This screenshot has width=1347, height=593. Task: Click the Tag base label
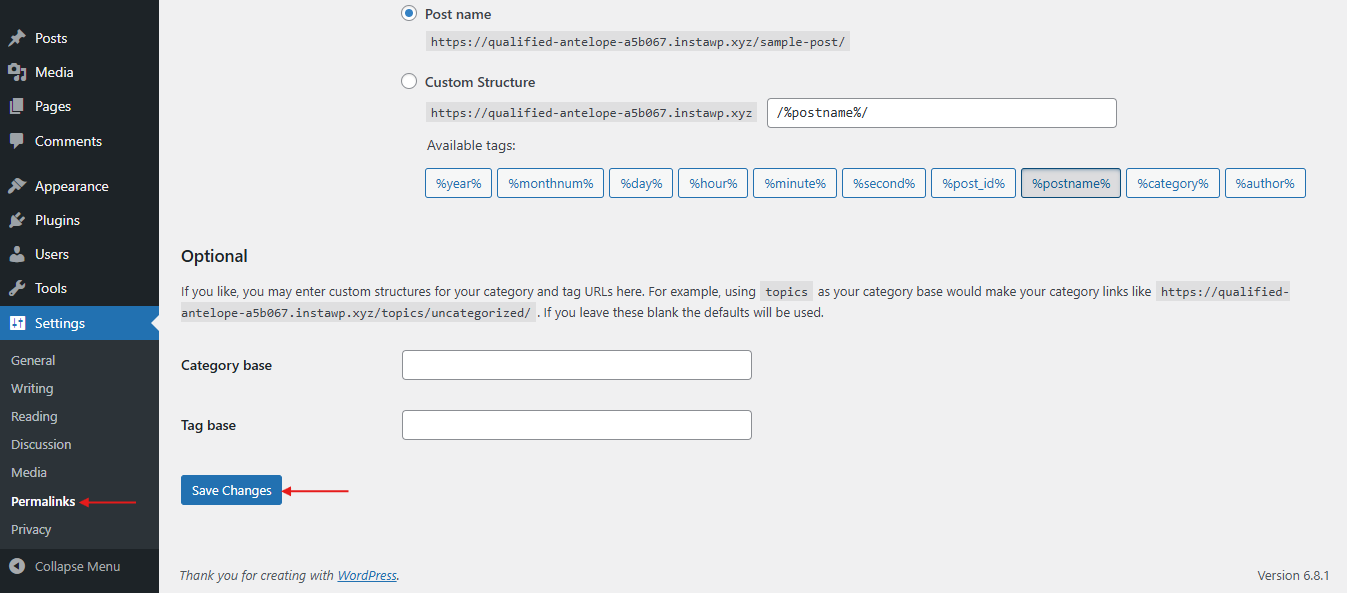tap(208, 425)
